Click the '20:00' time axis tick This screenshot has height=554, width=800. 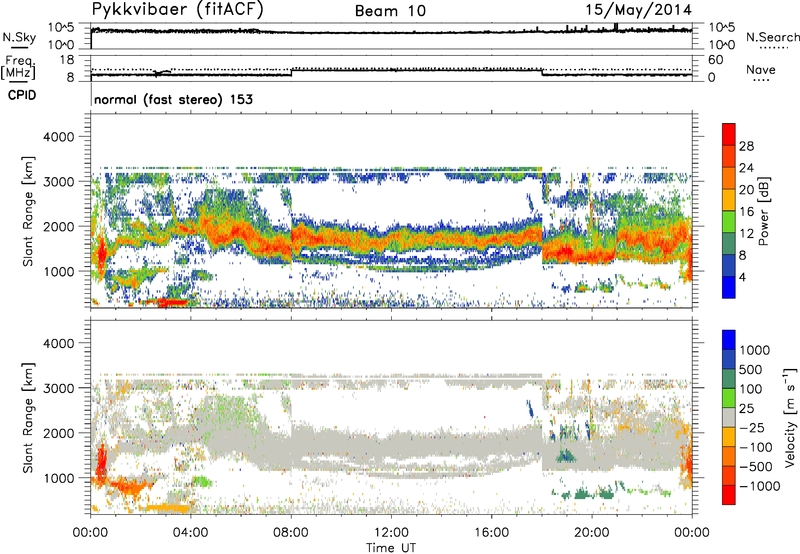coord(592,533)
